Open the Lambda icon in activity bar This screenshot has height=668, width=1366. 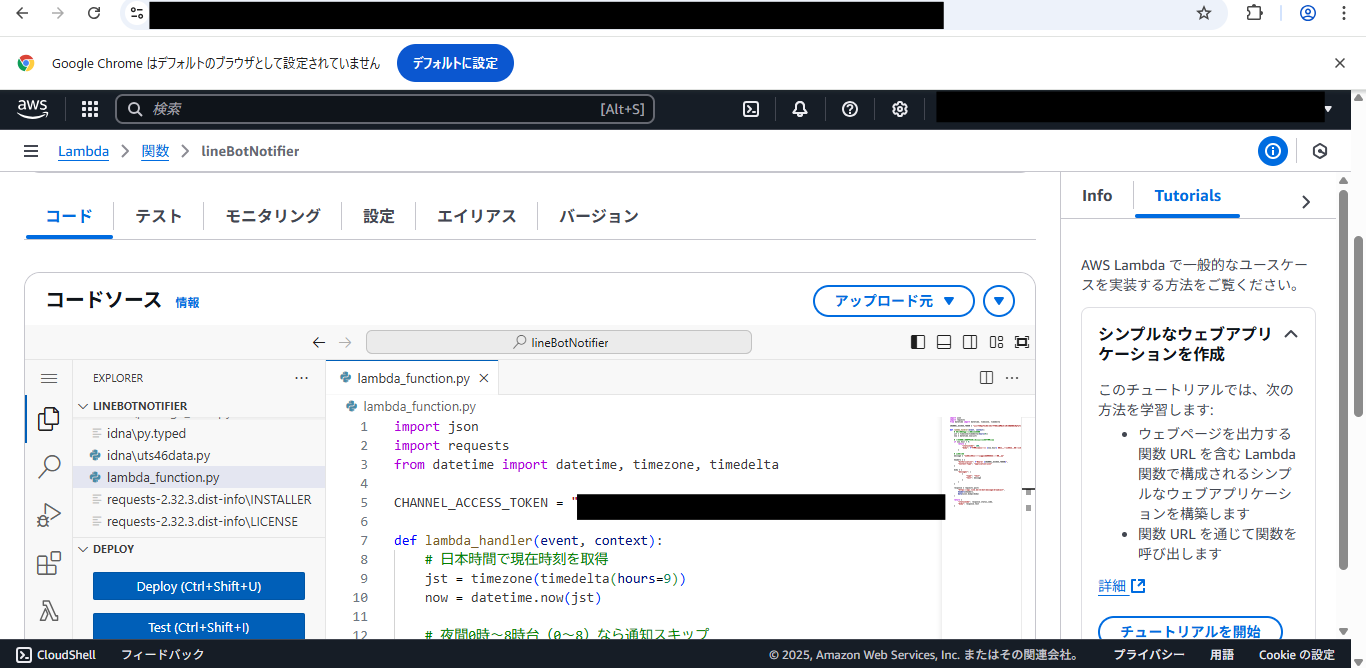[x=48, y=610]
